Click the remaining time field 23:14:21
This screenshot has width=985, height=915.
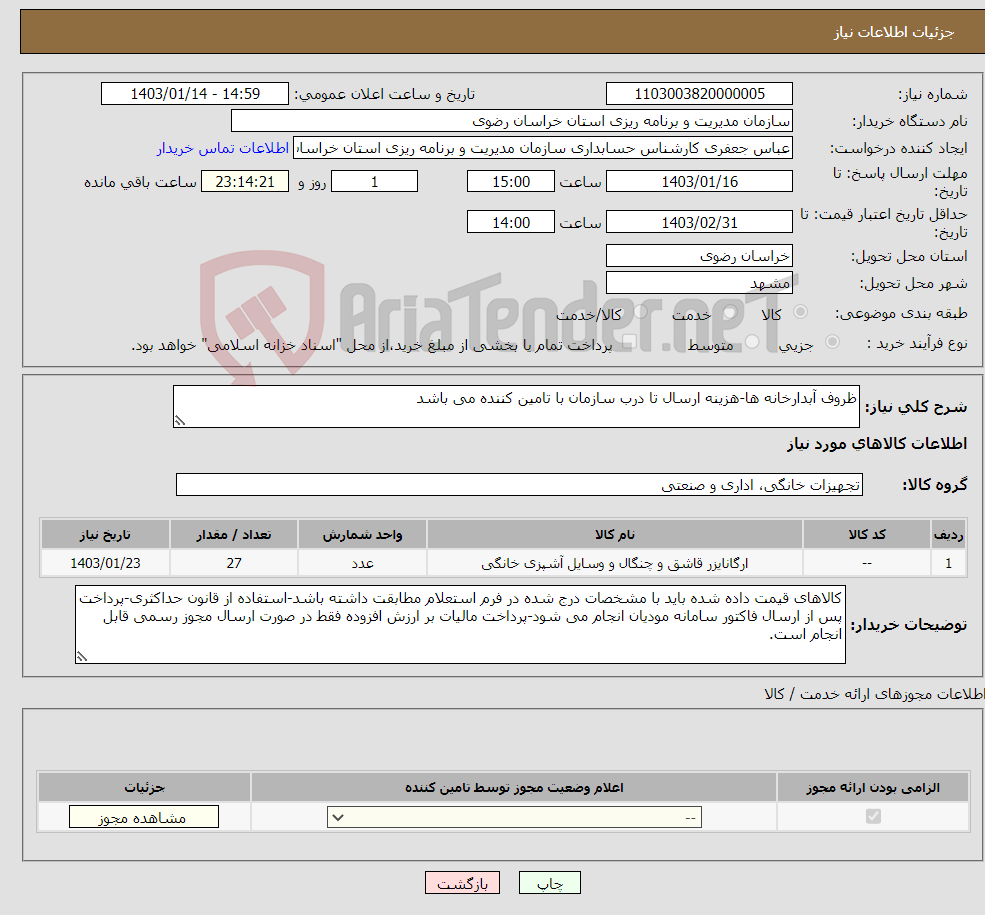[245, 181]
